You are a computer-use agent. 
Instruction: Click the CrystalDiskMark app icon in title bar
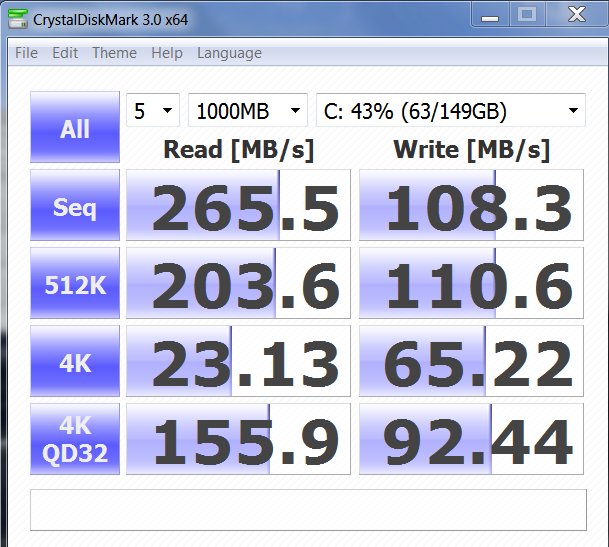[x=18, y=19]
